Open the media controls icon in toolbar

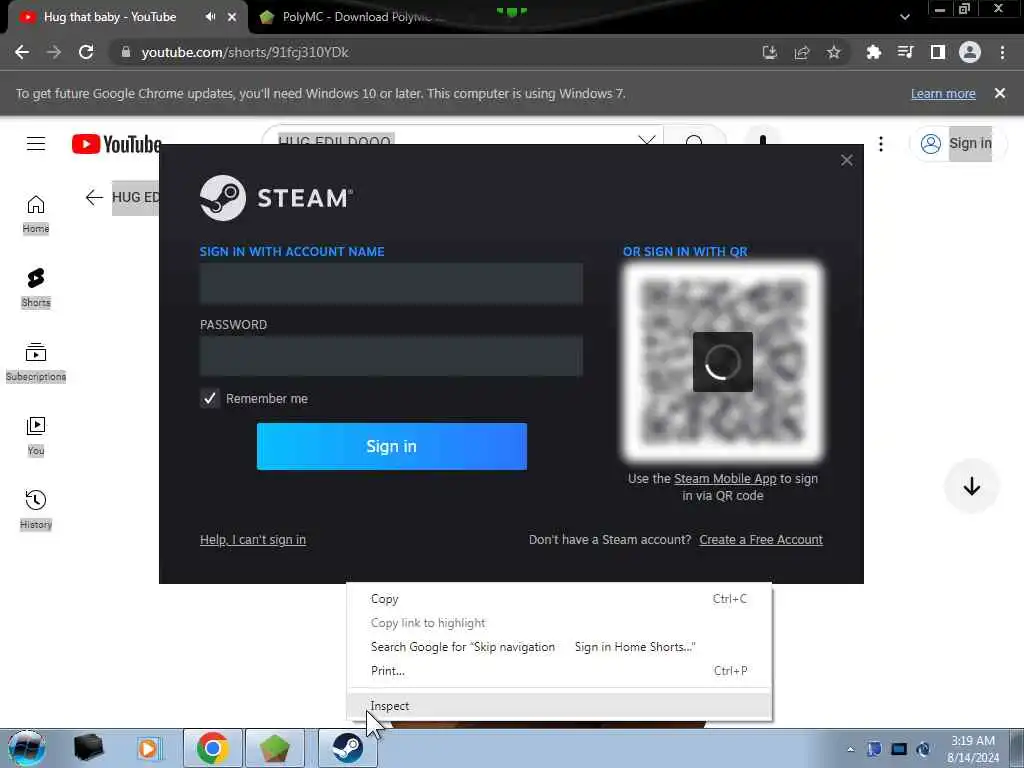906,52
